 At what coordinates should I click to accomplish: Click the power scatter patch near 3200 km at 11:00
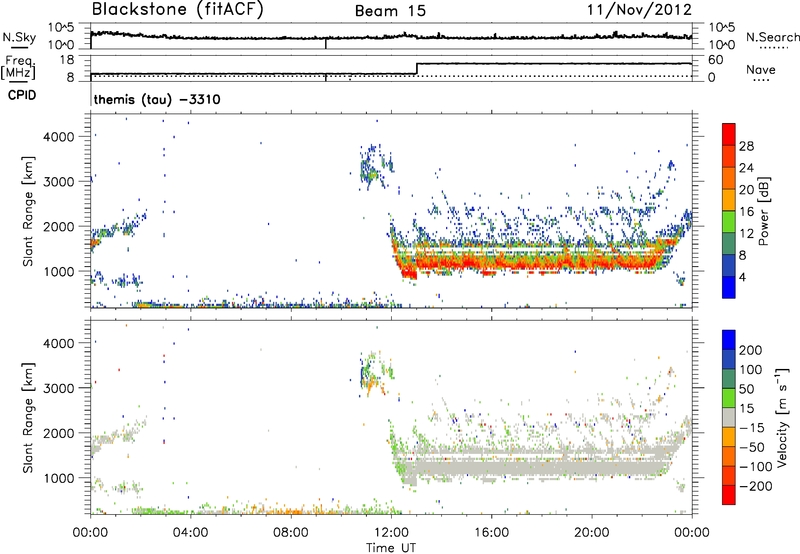(373, 167)
